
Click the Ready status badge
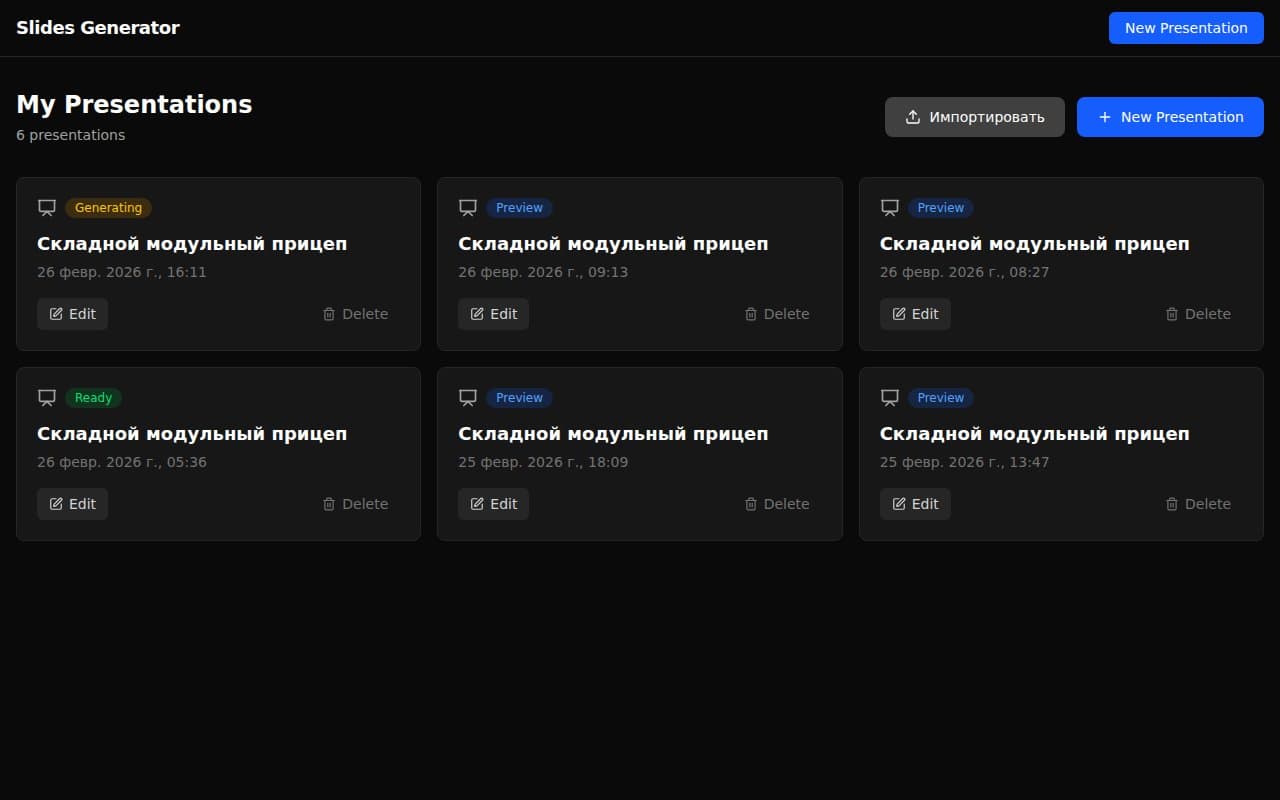coord(93,397)
